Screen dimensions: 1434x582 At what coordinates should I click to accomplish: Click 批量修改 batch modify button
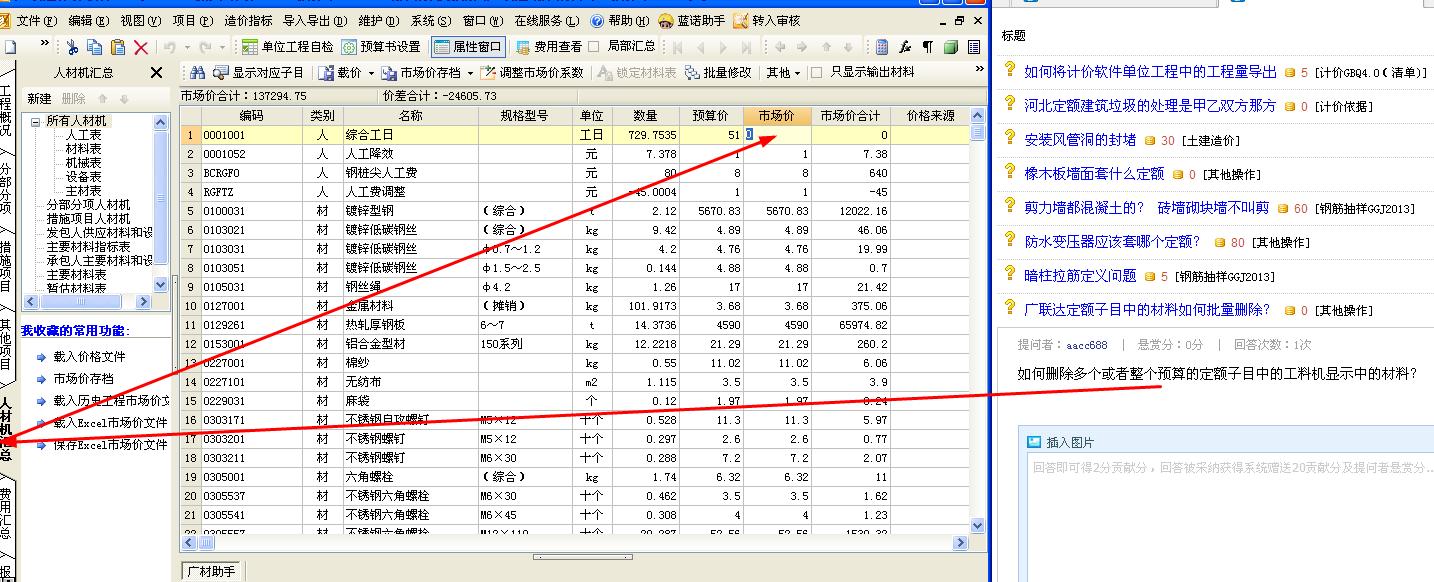718,72
